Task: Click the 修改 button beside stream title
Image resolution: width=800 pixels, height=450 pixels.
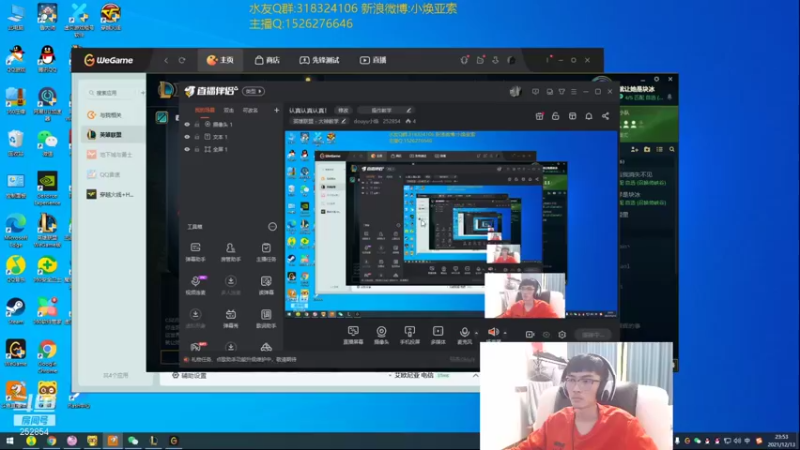Action: coord(343,110)
